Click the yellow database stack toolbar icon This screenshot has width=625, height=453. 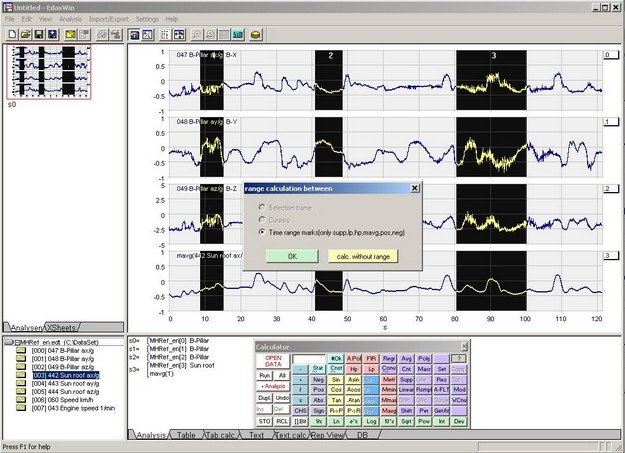(x=257, y=34)
